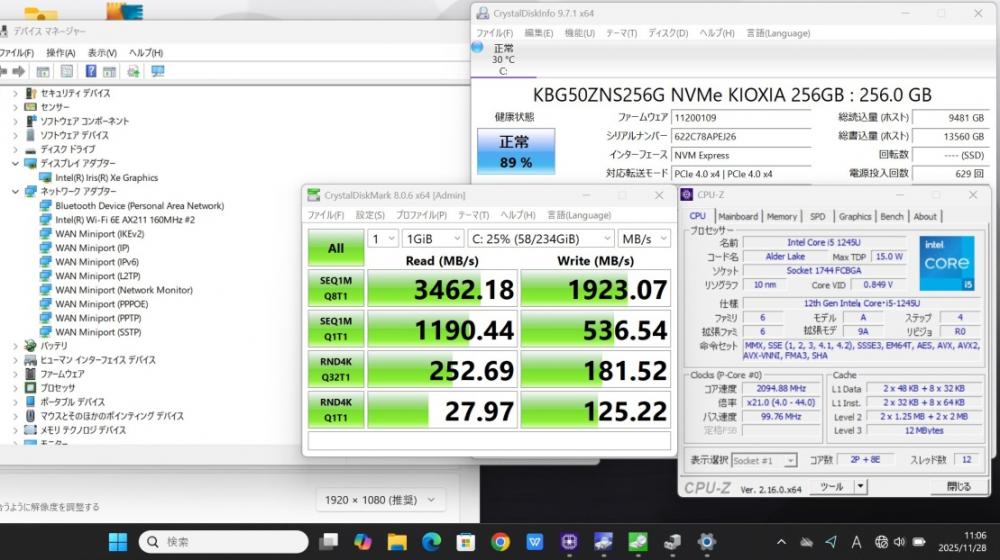
Task: Click the taskbar 検索 search box
Action: coord(223,542)
